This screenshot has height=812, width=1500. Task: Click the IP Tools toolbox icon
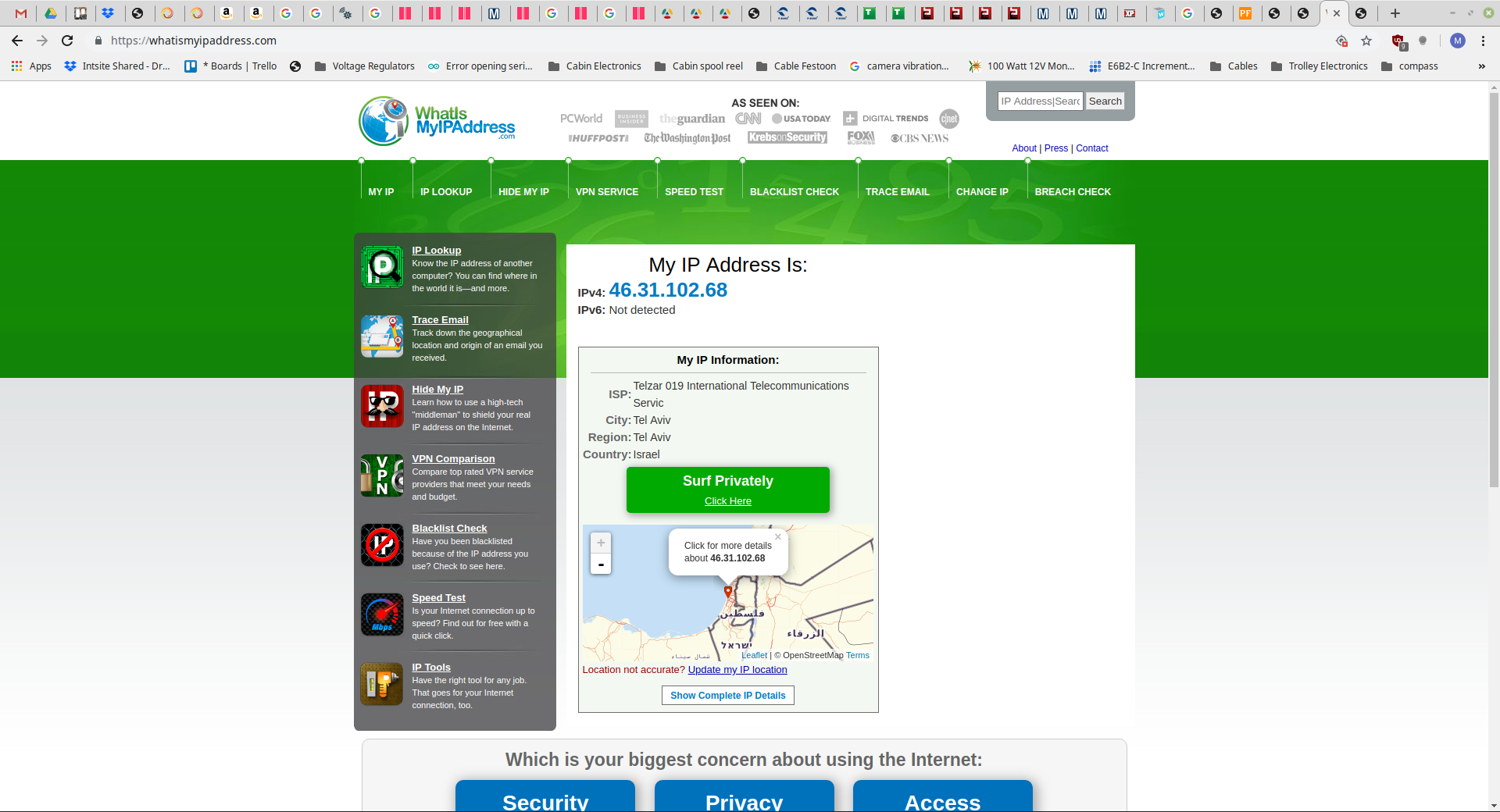382,684
